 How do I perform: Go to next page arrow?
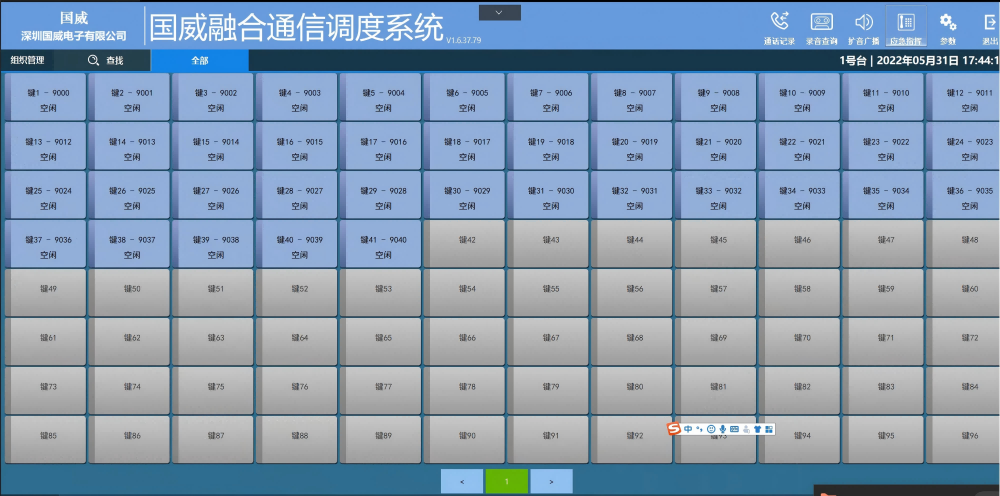(552, 481)
